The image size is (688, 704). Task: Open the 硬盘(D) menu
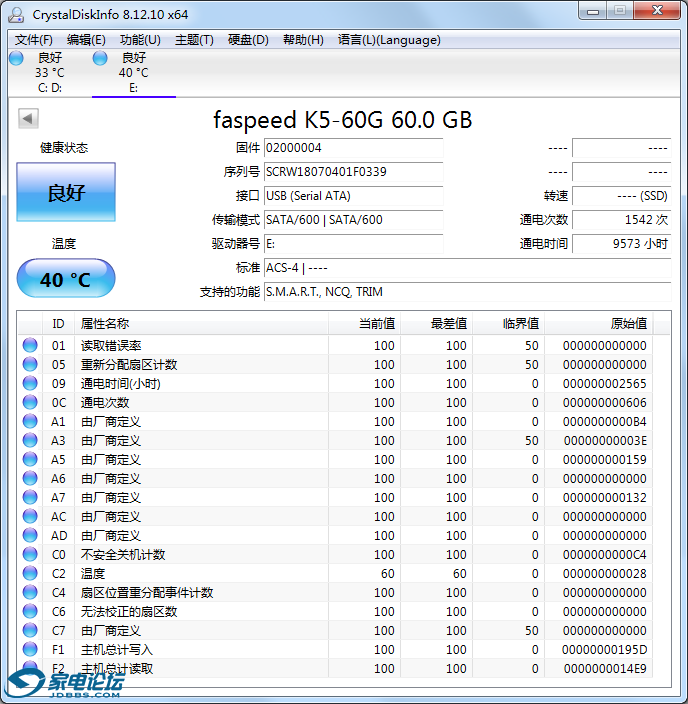click(x=248, y=40)
